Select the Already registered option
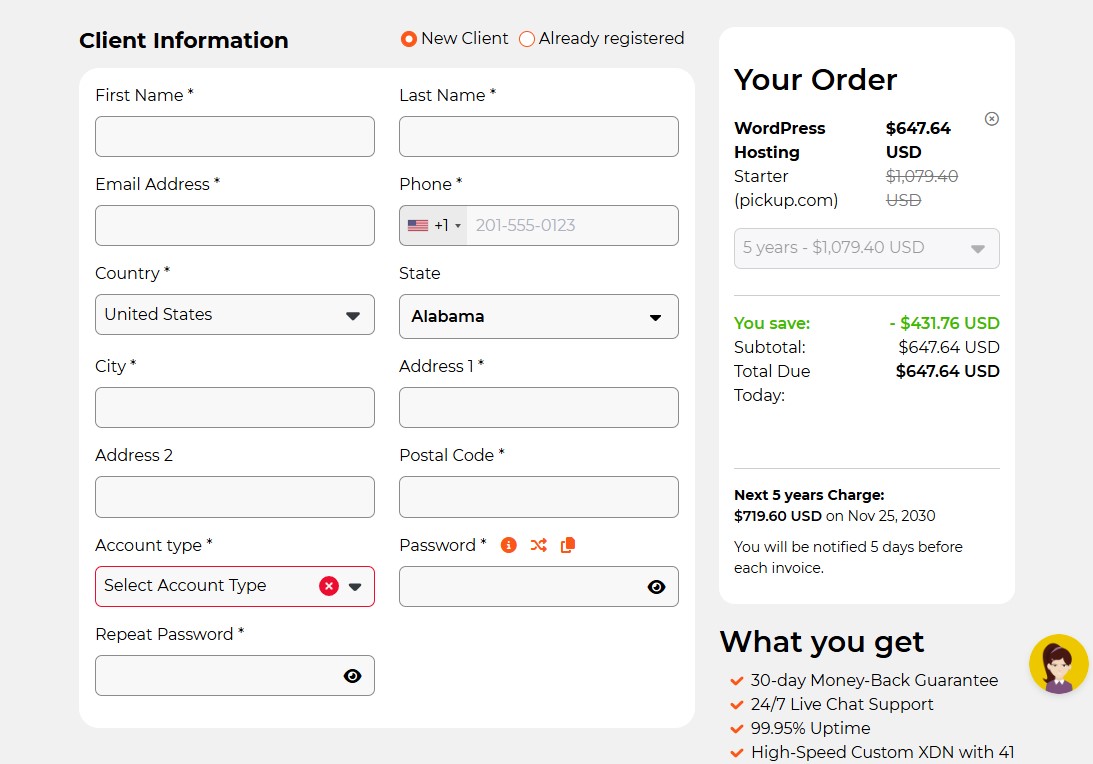Viewport: 1093px width, 764px height. pyautogui.click(x=527, y=39)
